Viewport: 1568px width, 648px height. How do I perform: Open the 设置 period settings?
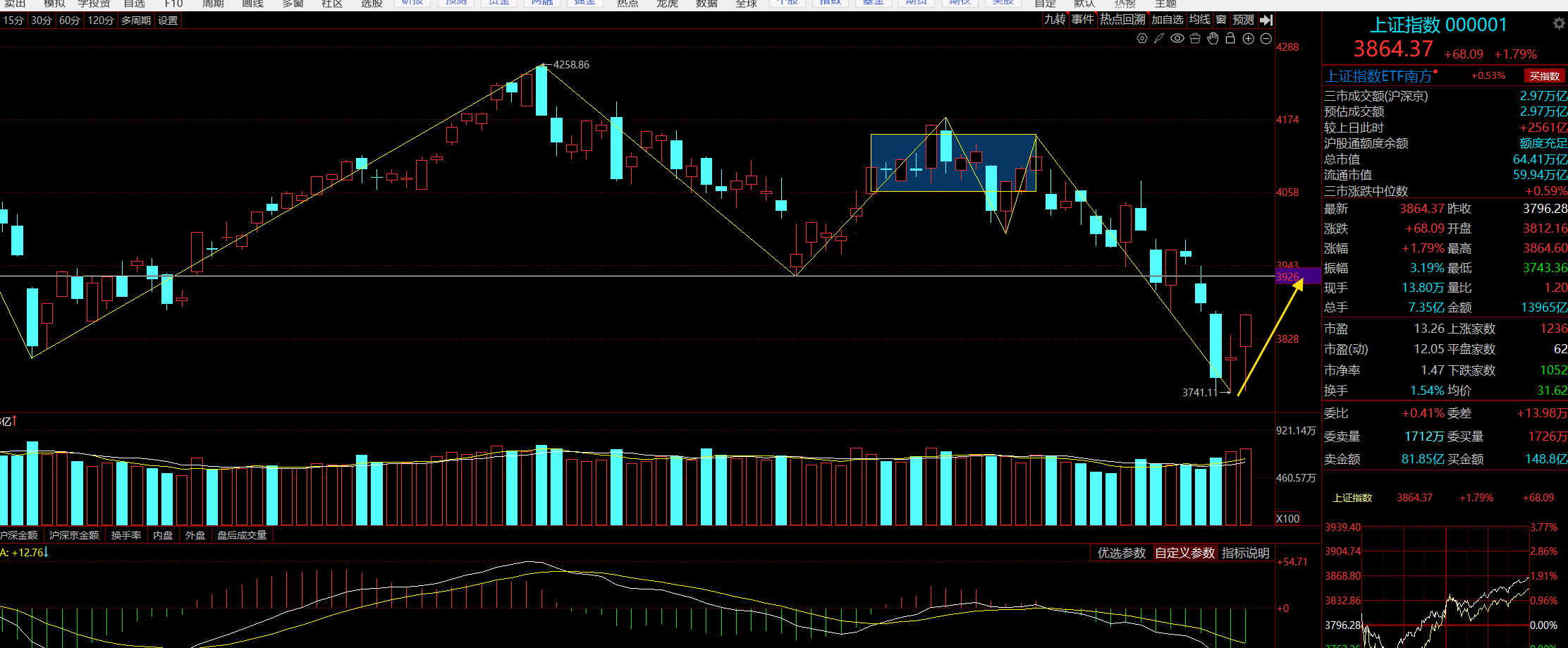coord(168,20)
